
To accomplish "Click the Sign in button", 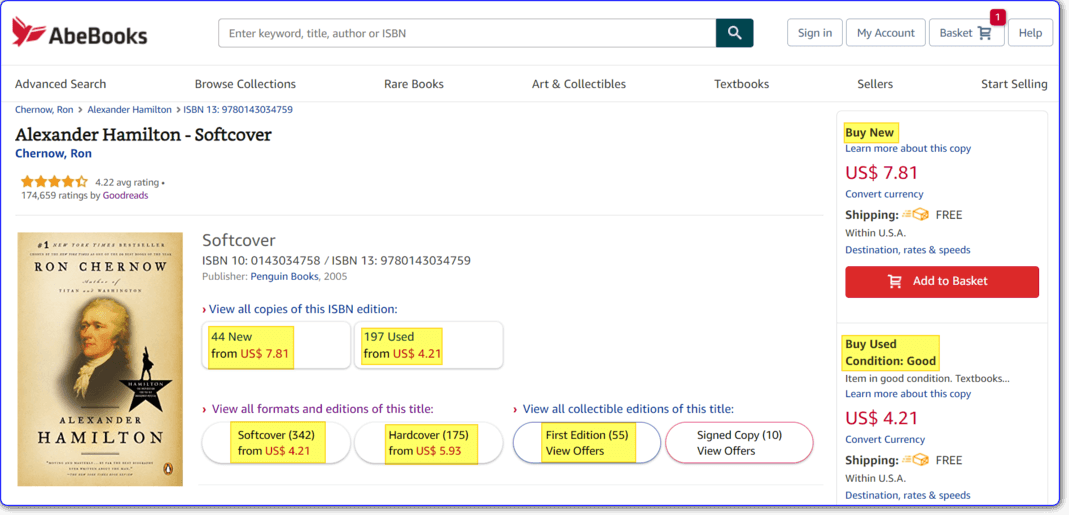I will (x=815, y=33).
